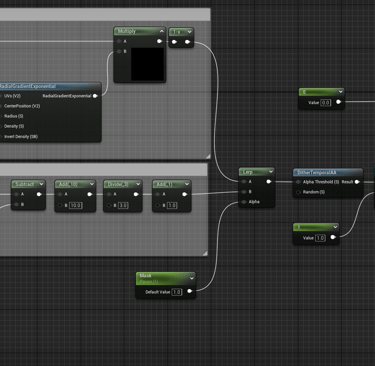Click the Lerp node's Alpha input pin
Screen dimensions: 375x366
point(244,202)
